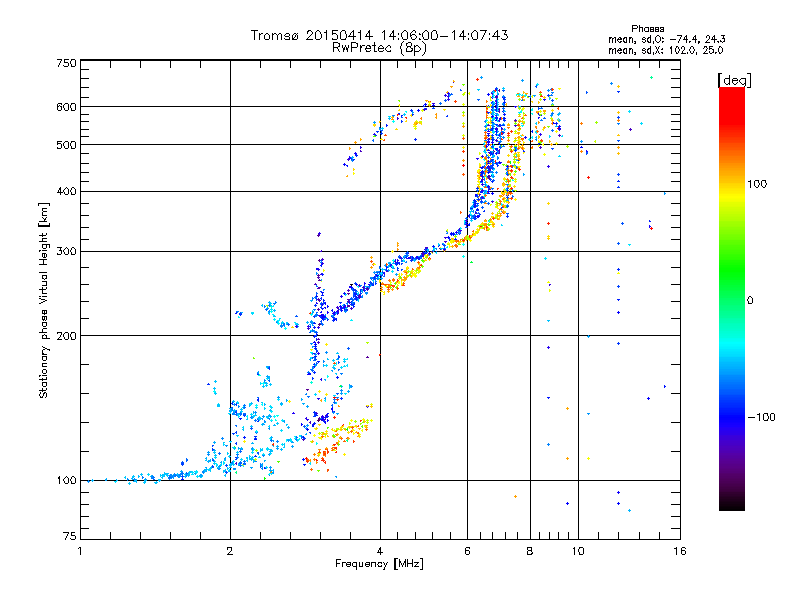Click the subtitle 'RwPretec (8p)'
Image resolution: width=800 pixels, height=600 pixels.
tap(379, 48)
